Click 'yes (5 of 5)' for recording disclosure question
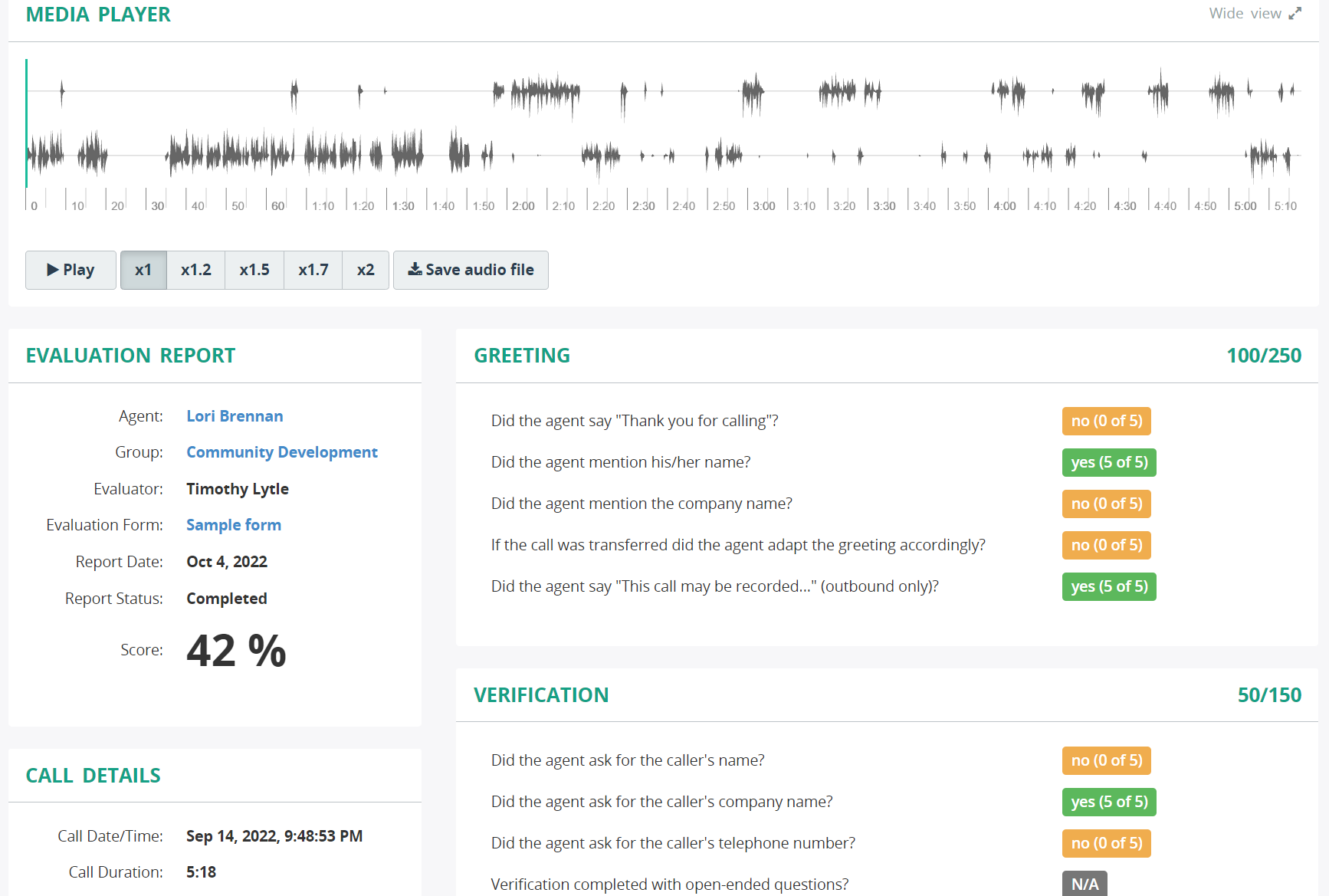The height and width of the screenshot is (896, 1329). tap(1108, 586)
